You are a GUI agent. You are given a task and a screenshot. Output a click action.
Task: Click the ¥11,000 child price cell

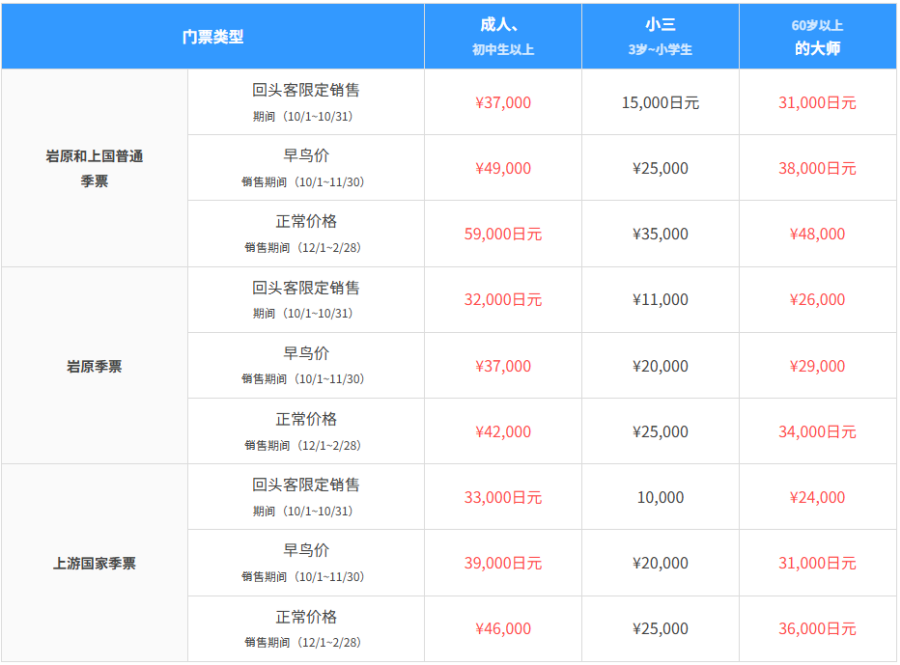(660, 300)
